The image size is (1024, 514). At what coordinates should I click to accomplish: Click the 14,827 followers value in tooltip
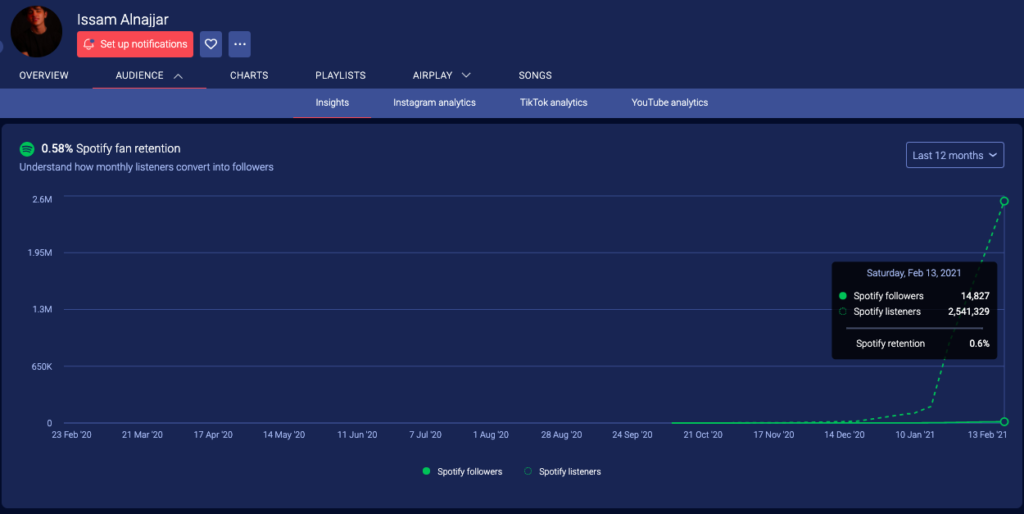coord(975,296)
